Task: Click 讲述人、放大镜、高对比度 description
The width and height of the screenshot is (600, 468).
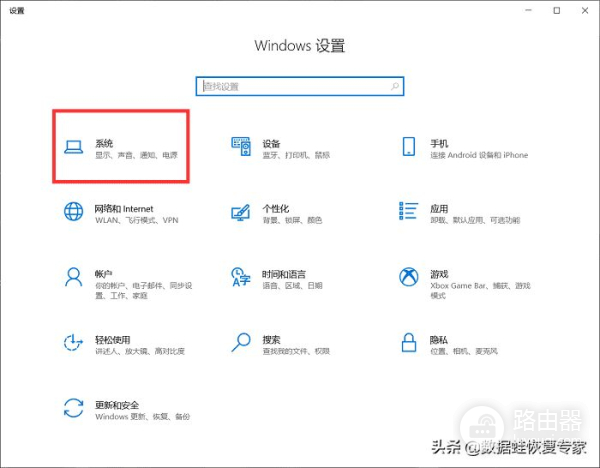Action: [140, 351]
